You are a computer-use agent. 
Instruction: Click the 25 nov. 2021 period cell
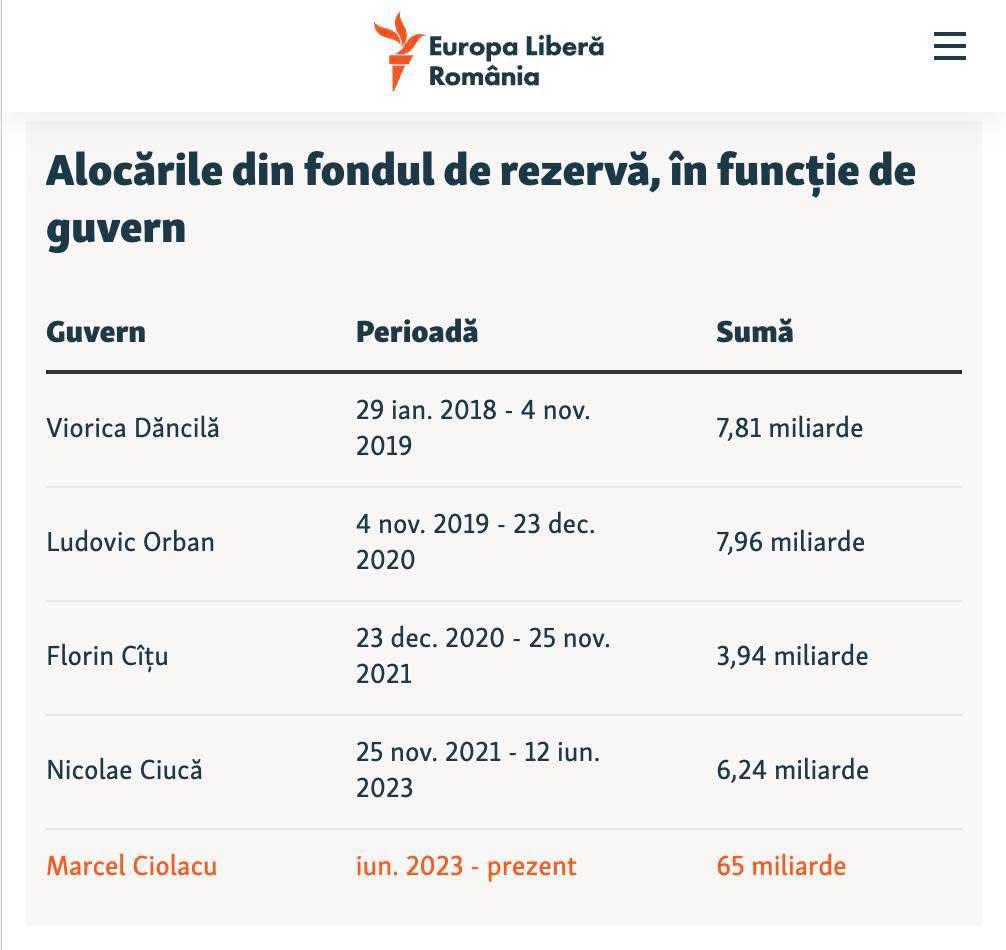477,770
